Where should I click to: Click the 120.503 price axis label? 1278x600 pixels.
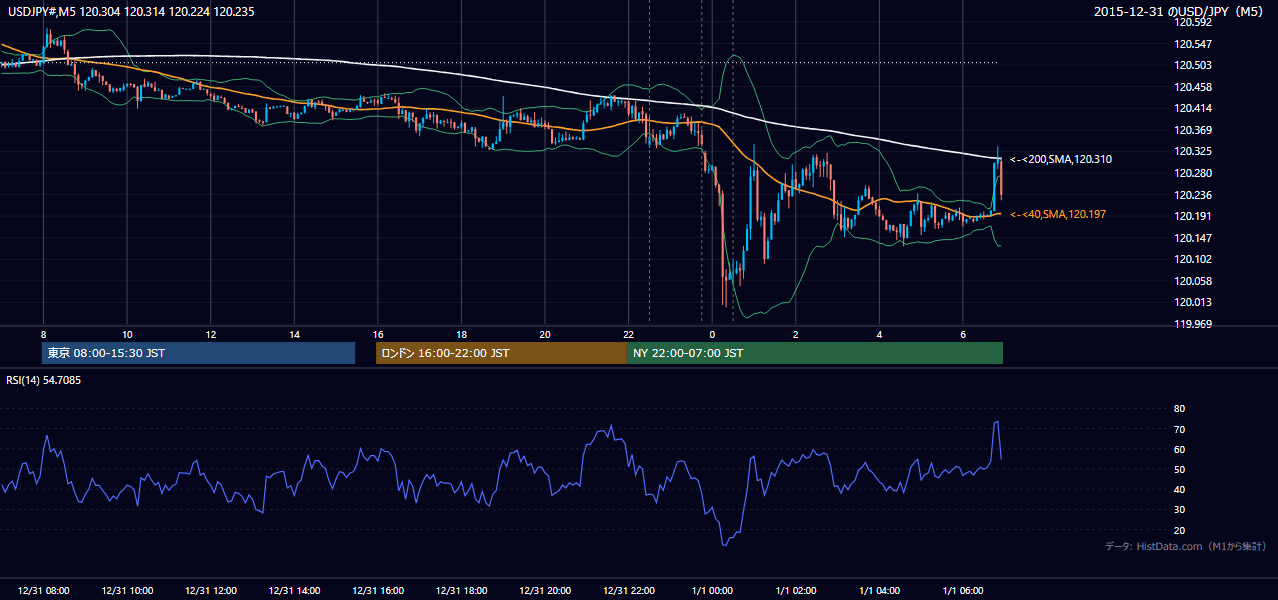click(x=1194, y=65)
